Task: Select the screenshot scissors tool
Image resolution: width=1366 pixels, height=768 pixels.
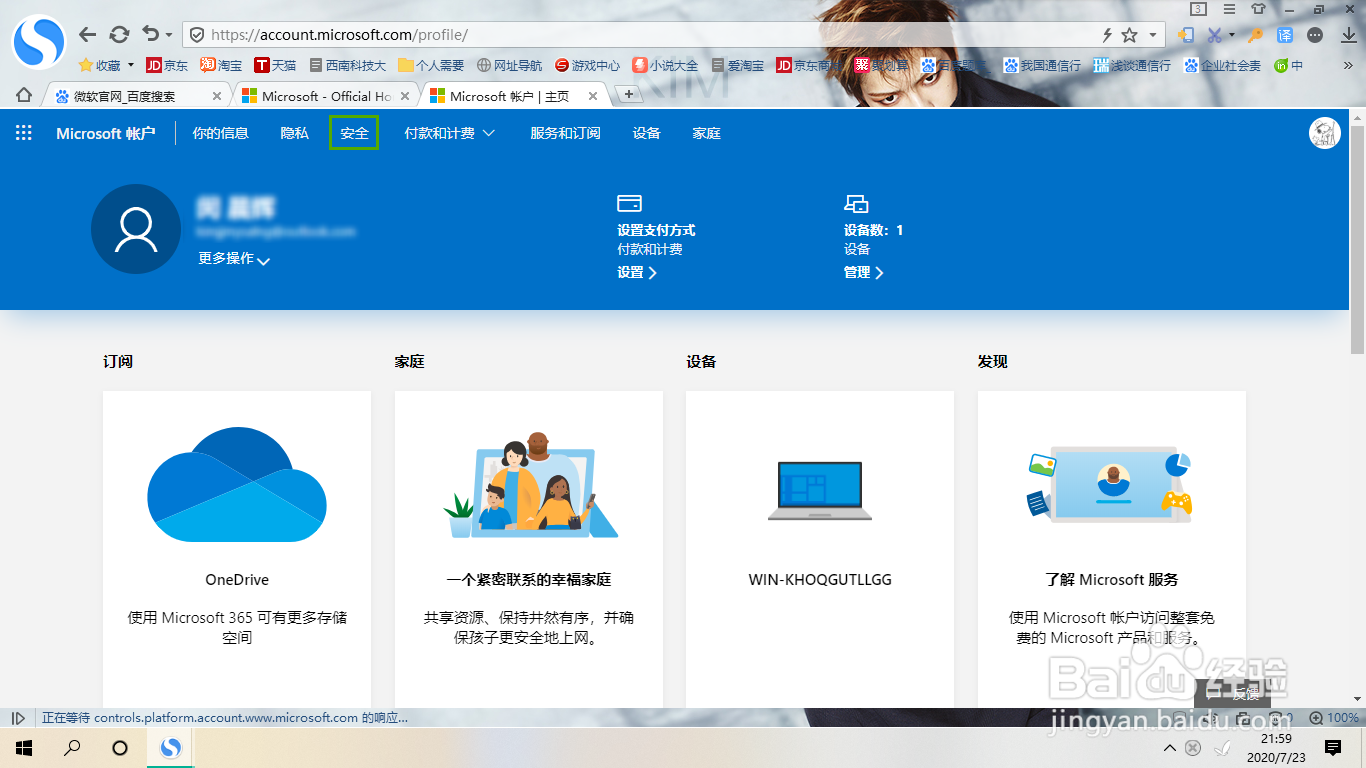Action: [x=1214, y=34]
